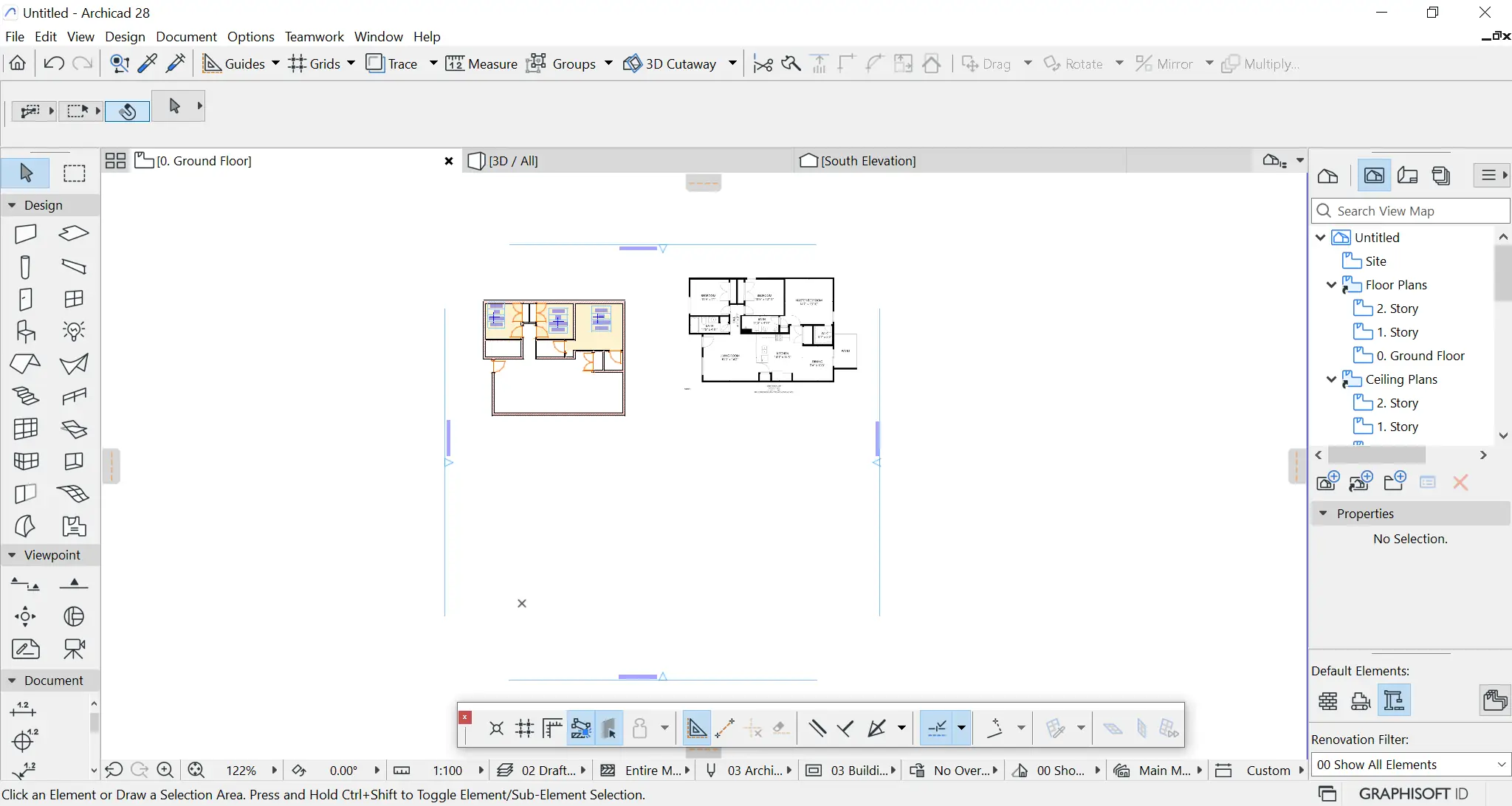Select the Marquee tool

pyautogui.click(x=74, y=173)
